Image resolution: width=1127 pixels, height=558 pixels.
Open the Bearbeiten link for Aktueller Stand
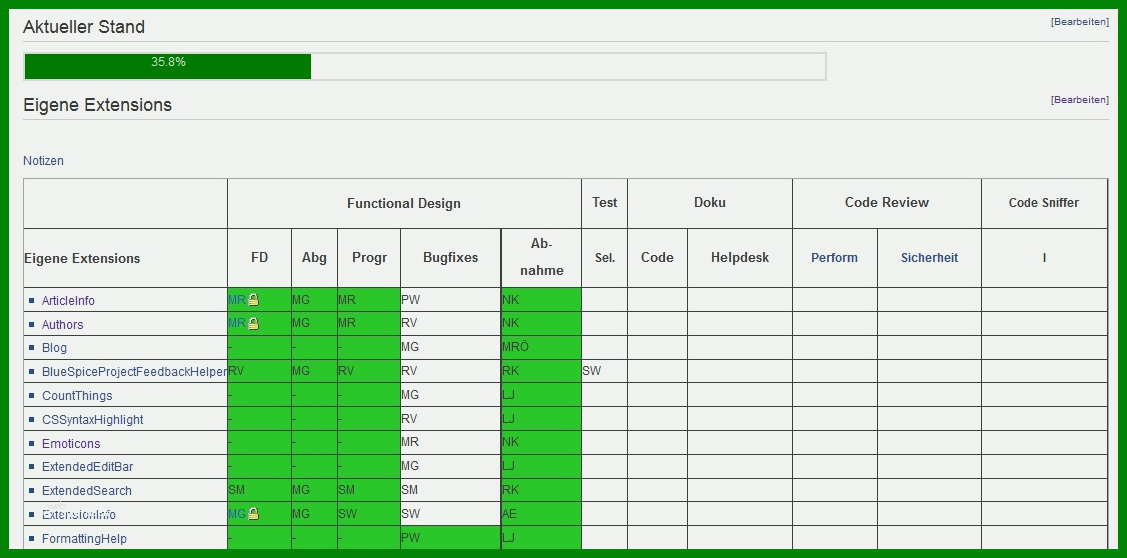click(x=1080, y=22)
